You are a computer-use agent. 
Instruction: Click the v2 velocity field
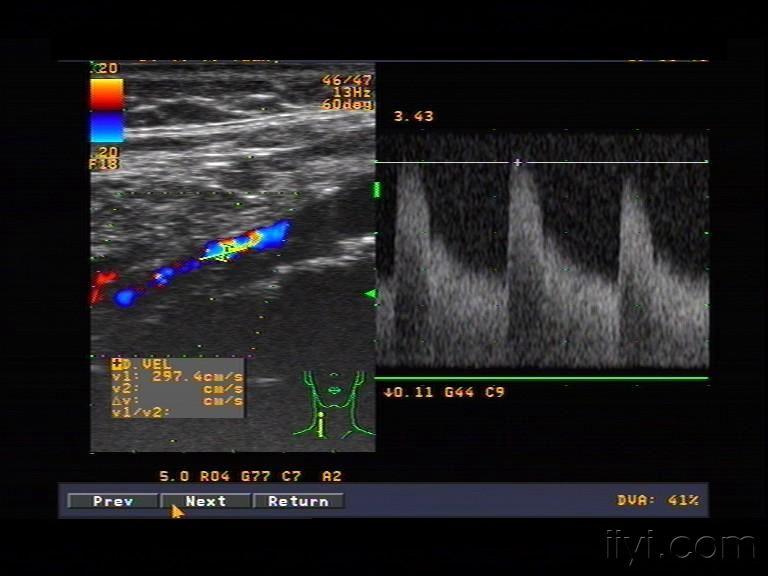pyautogui.click(x=177, y=389)
